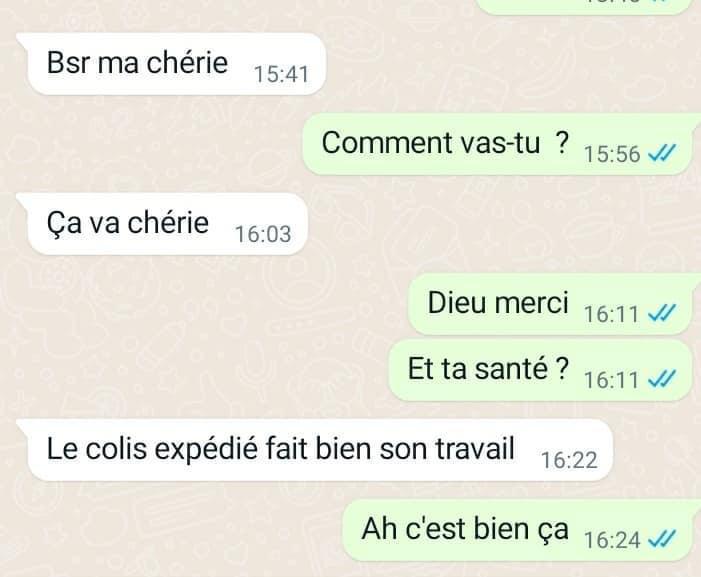Tap the double check mark on "Dieu merci"

click(x=662, y=314)
